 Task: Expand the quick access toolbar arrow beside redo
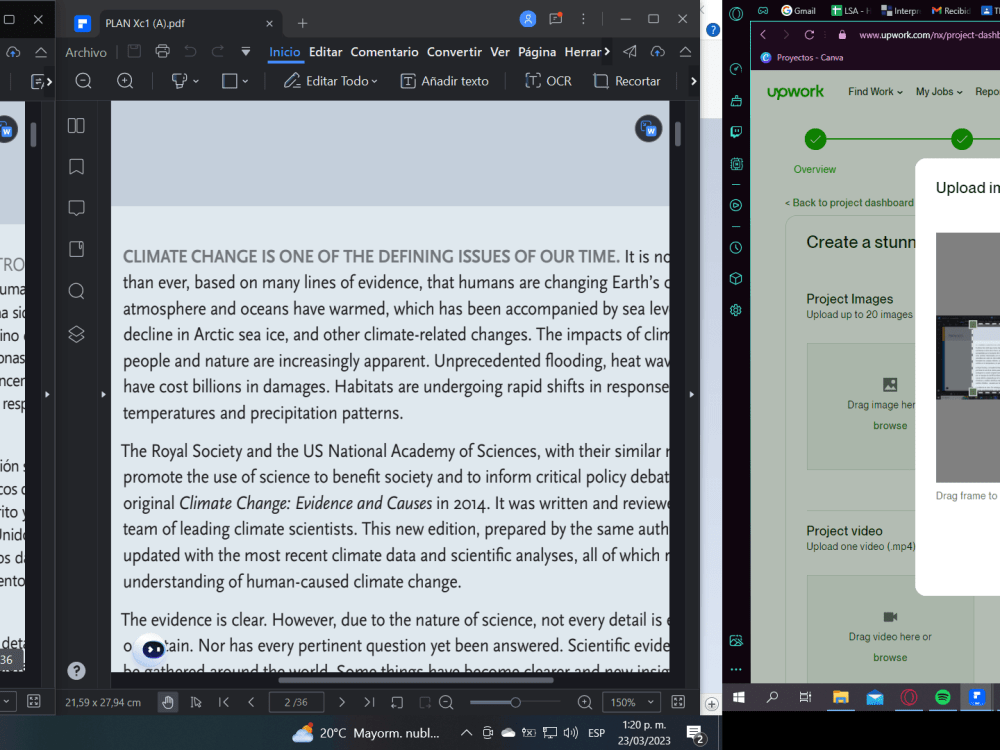246,52
